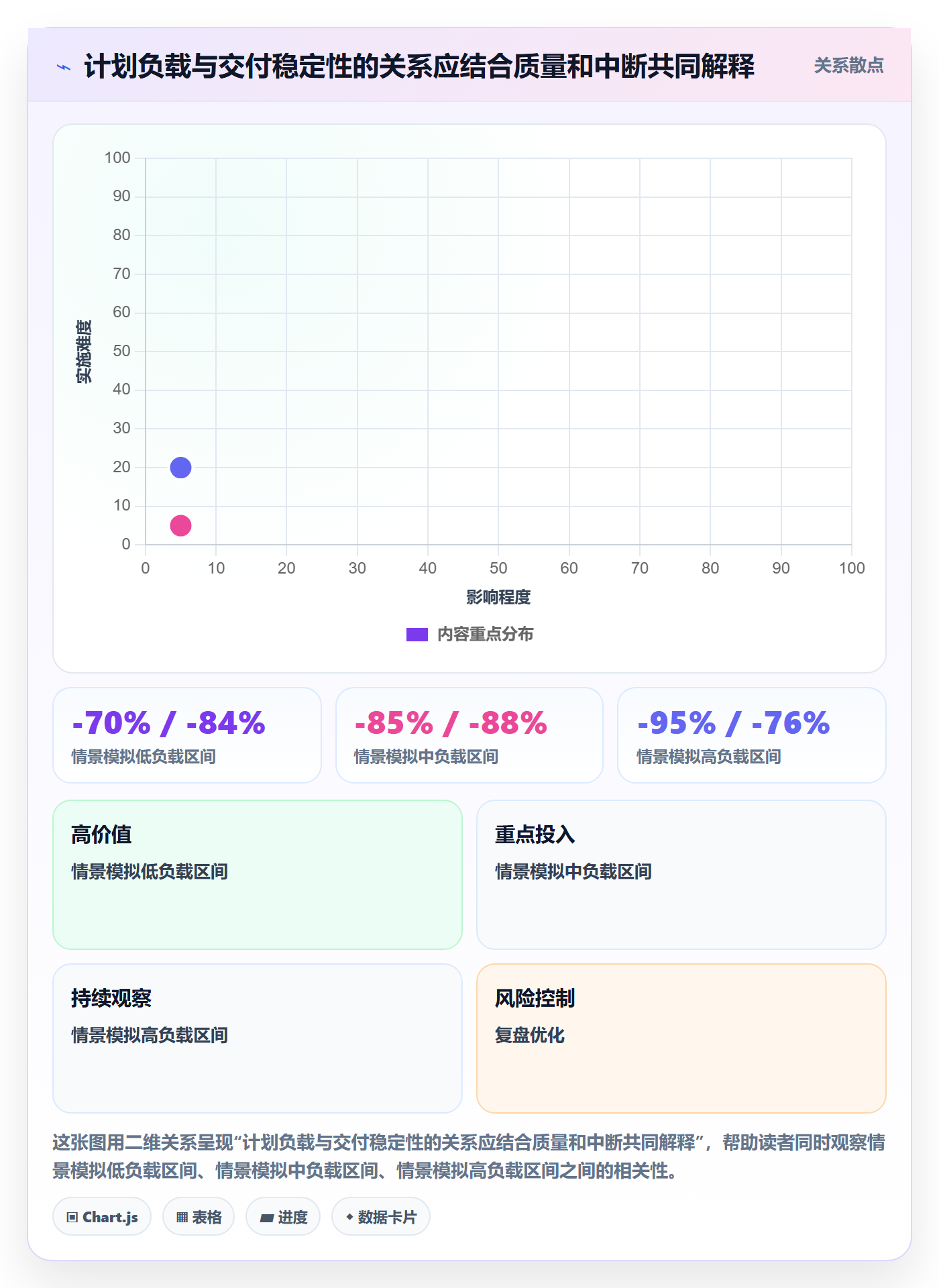Open the -85% / -88% stat card
This screenshot has height=1288, width=939.
point(469,735)
